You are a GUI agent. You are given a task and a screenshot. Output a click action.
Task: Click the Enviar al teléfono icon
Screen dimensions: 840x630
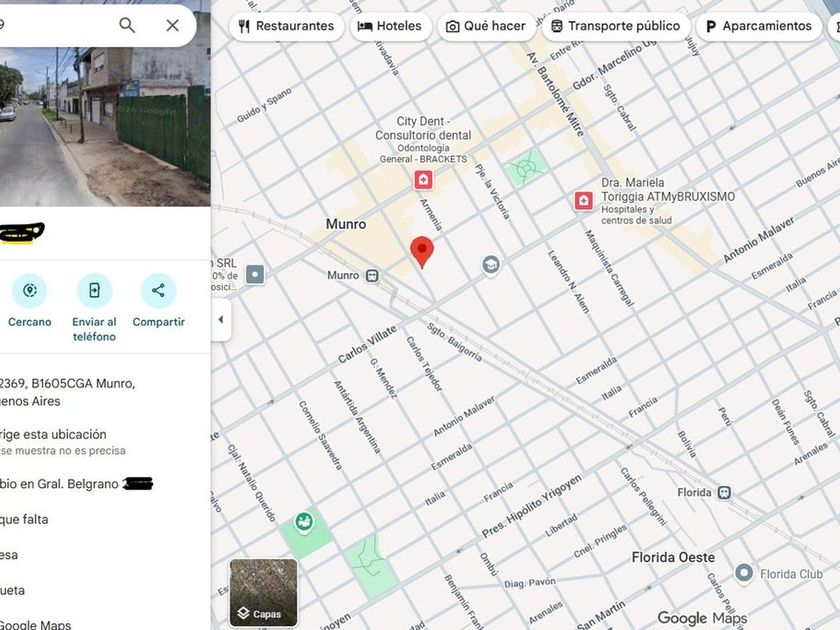(x=94, y=290)
